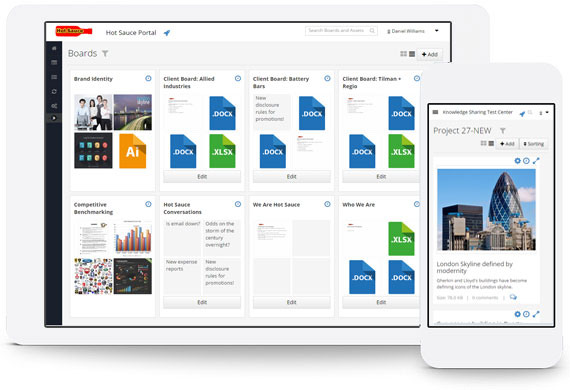Click the Add button on Boards
Screen dimensions: 570x390
pos(430,54)
